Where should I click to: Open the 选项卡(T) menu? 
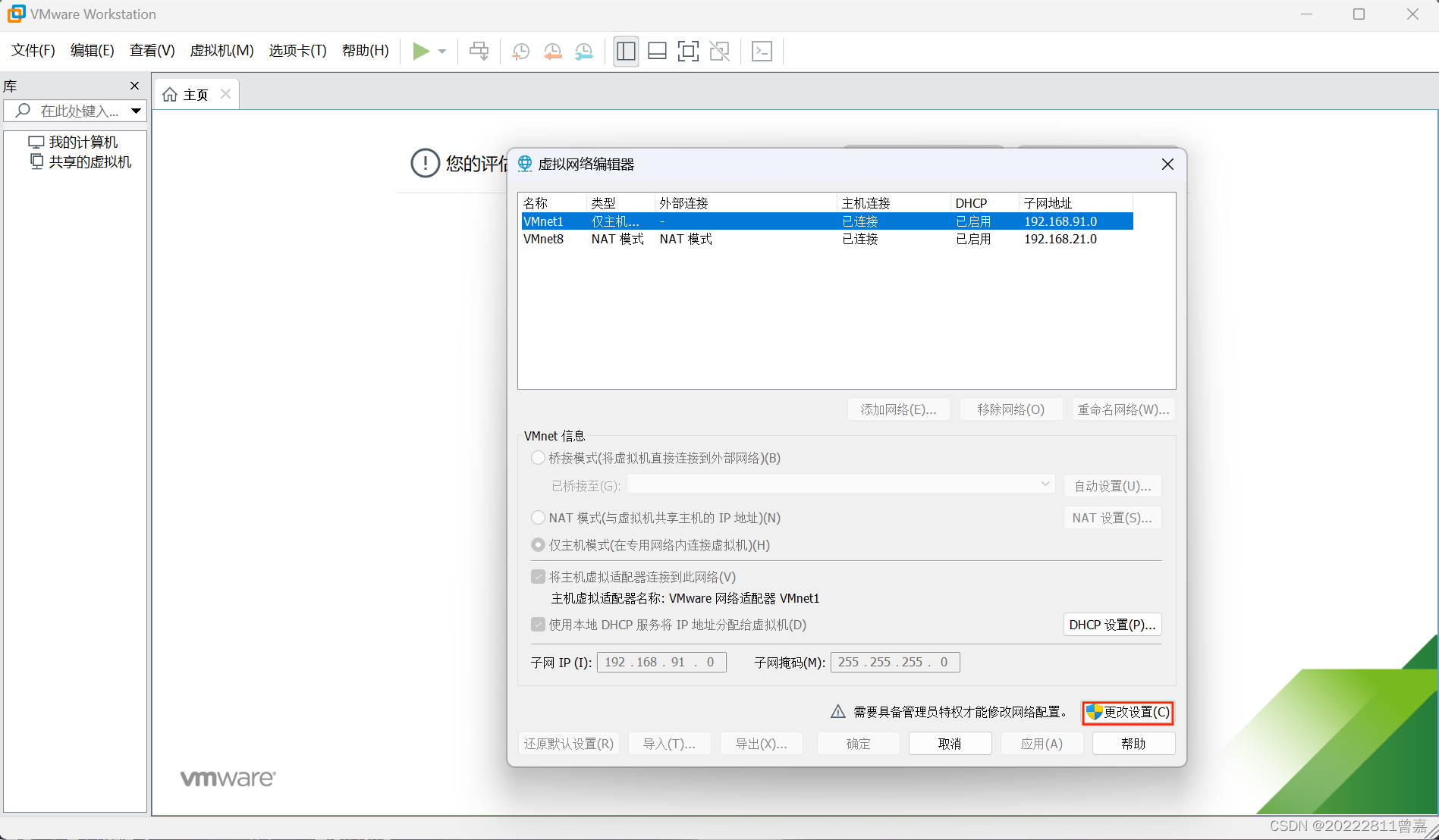297,51
